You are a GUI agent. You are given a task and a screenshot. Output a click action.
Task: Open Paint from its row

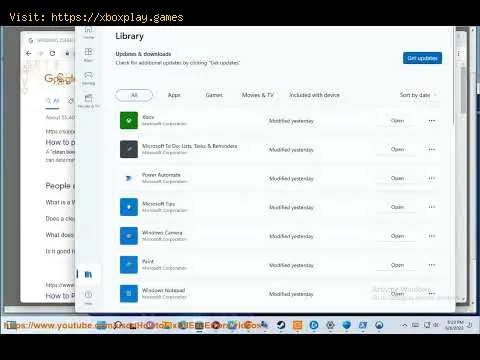pos(397,265)
